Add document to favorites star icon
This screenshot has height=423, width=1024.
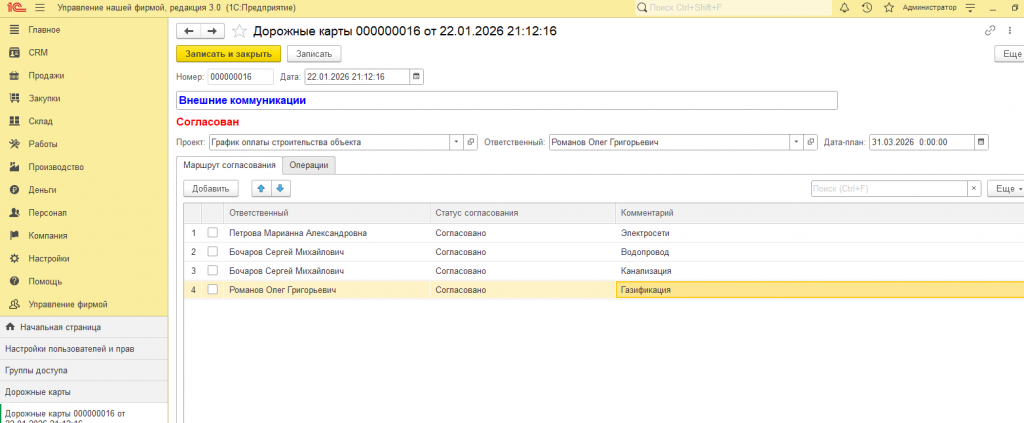pos(240,31)
